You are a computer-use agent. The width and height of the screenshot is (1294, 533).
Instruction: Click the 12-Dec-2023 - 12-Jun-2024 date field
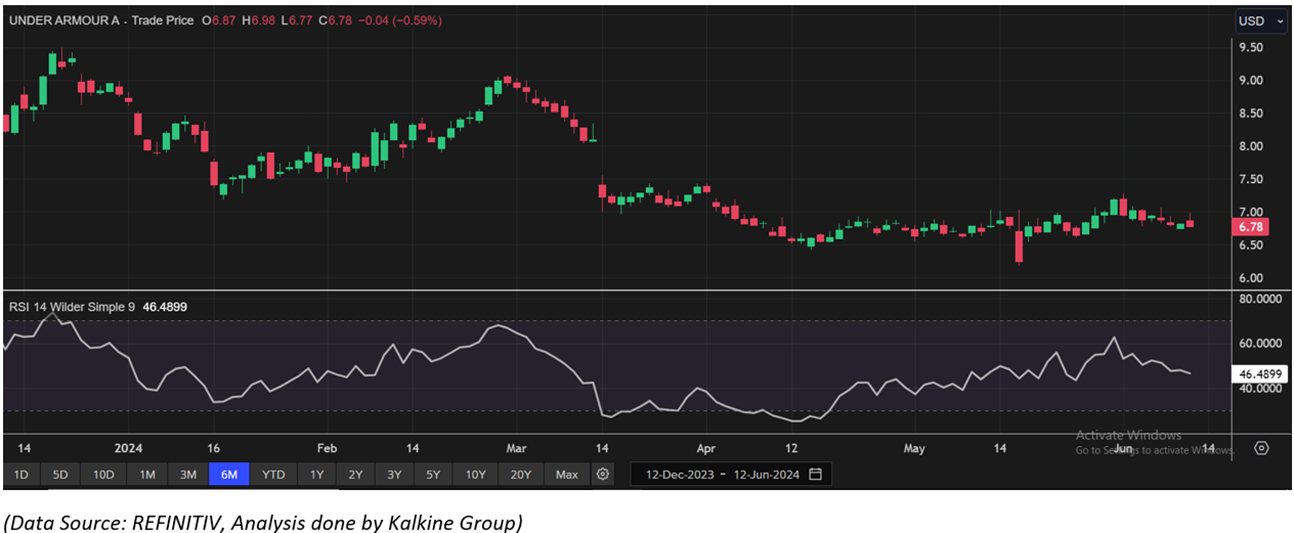730,474
